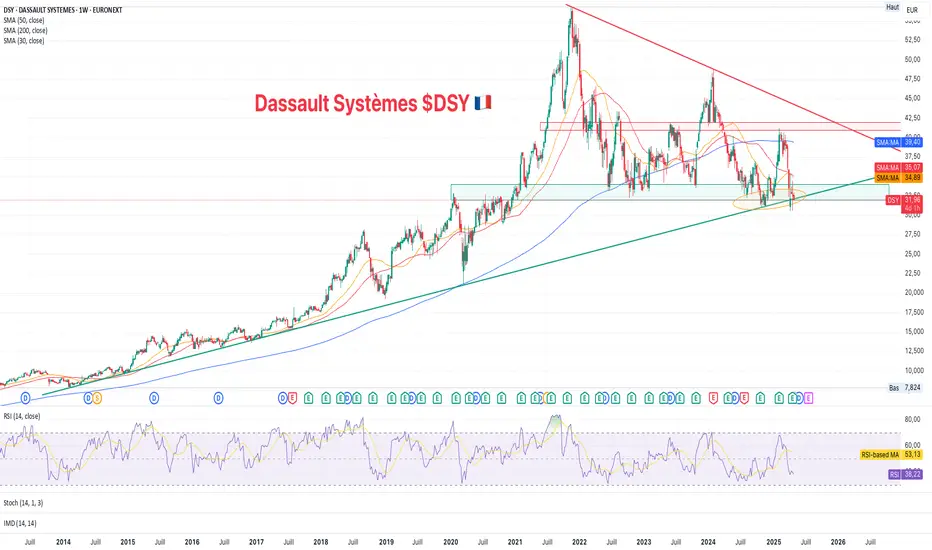Open the first red E earnings marker near 2017
The height and width of the screenshot is (550, 932).
pyautogui.click(x=292, y=398)
